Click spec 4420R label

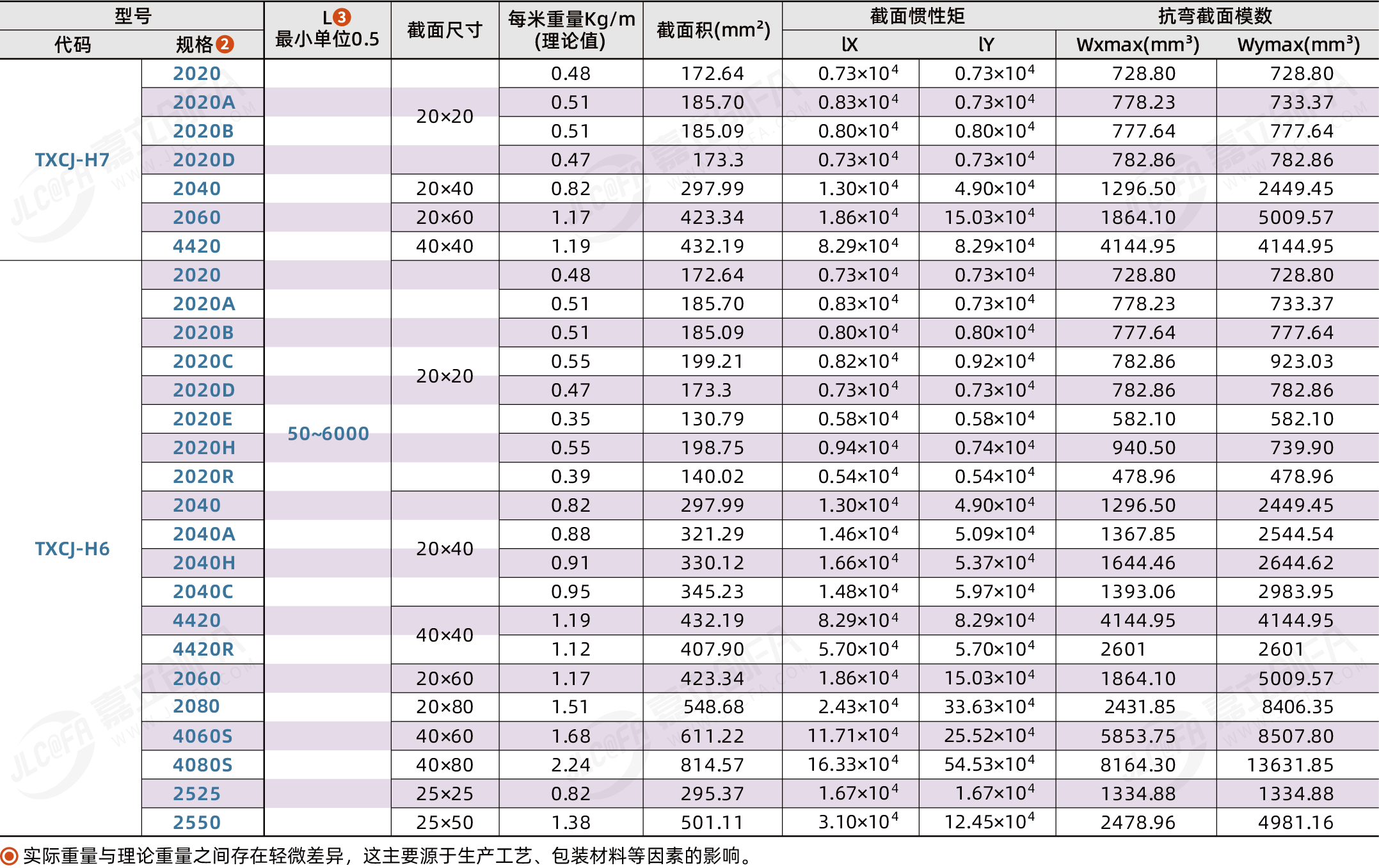(x=203, y=649)
